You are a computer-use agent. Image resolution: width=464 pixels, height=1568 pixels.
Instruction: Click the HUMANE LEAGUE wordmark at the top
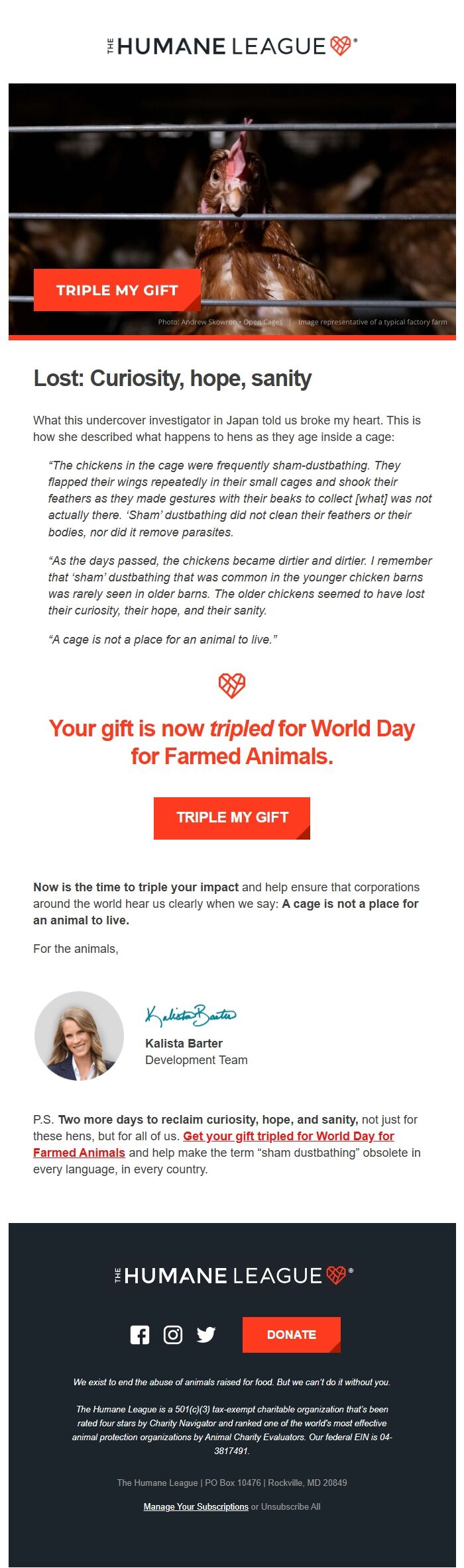point(221,47)
